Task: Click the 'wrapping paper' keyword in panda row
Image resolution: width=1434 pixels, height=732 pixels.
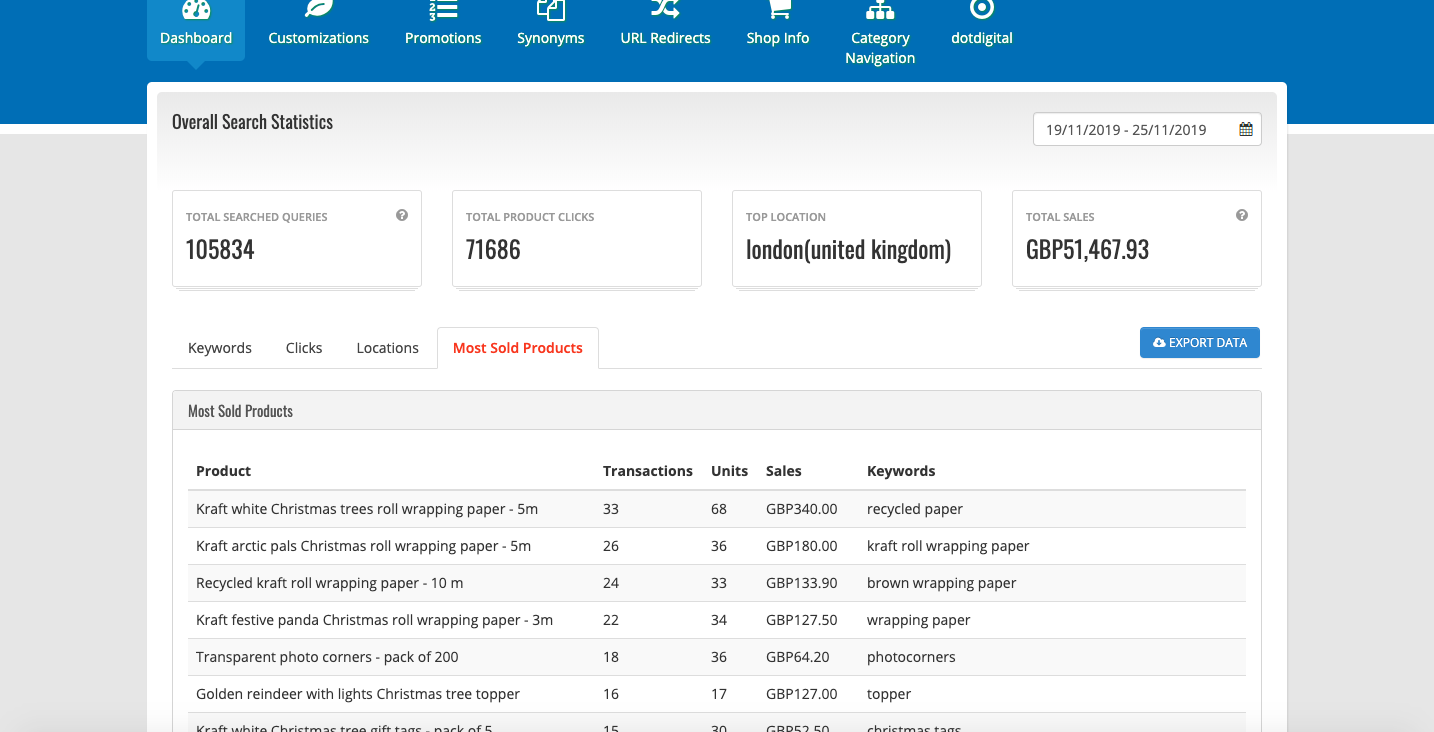Action: click(x=919, y=620)
